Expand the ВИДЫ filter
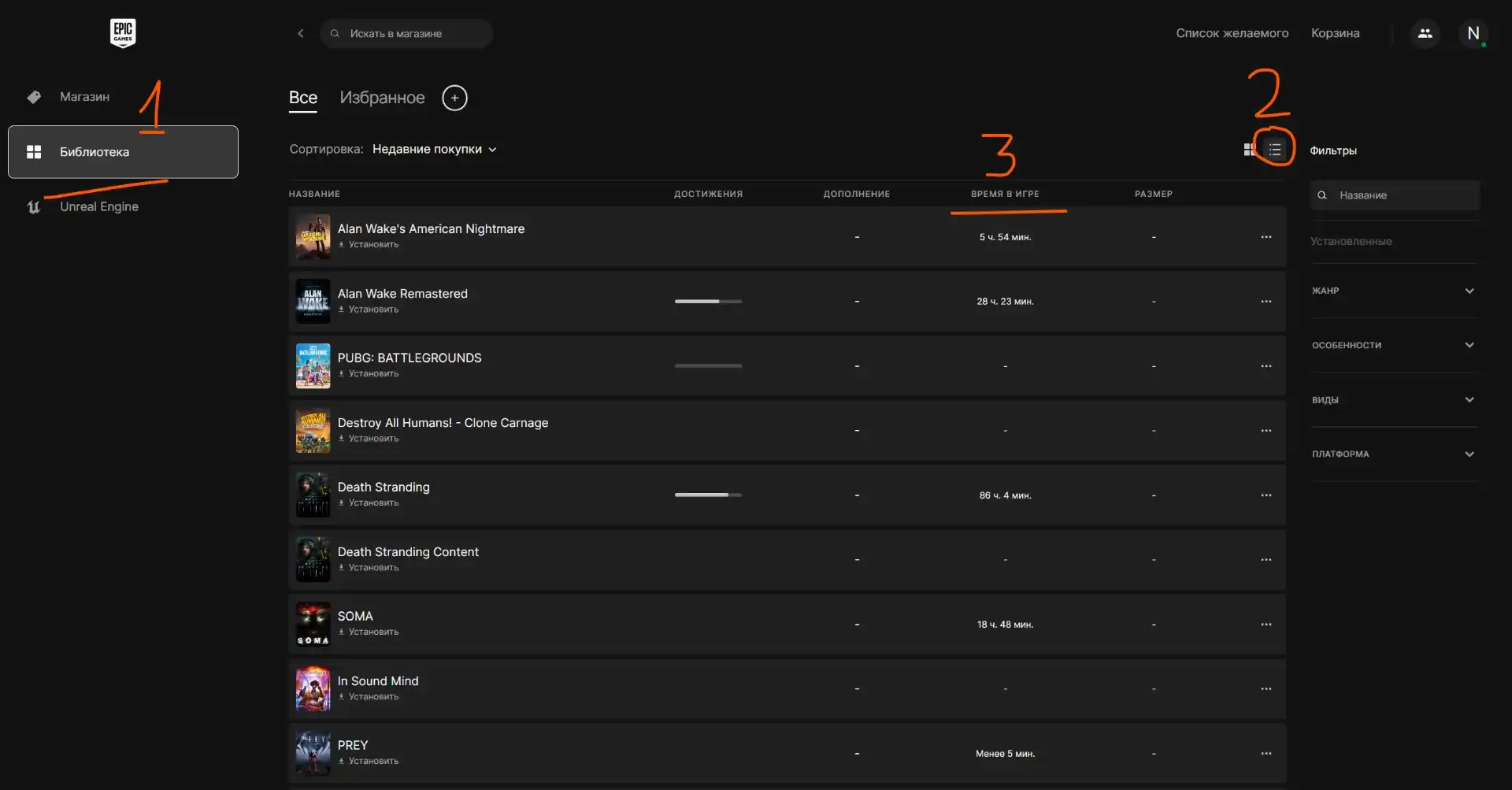The width and height of the screenshot is (1512, 790). [x=1394, y=399]
